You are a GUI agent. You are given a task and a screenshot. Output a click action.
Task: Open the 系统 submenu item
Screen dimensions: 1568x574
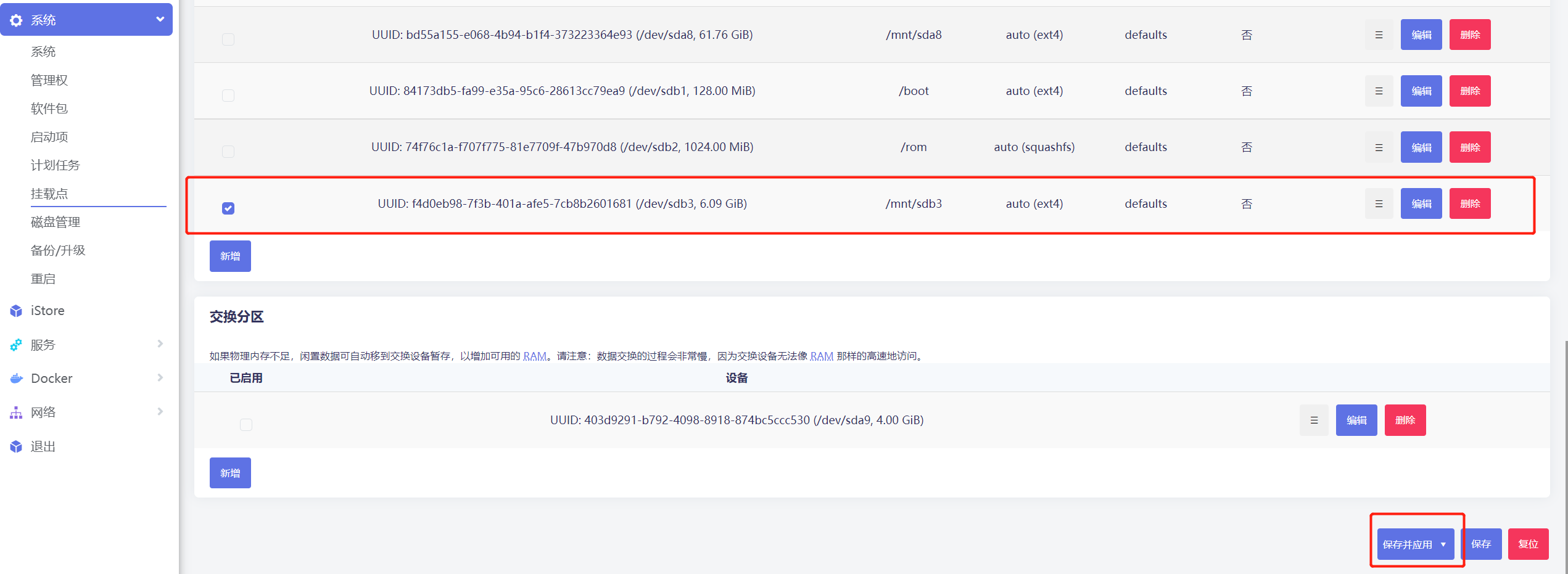[43, 52]
